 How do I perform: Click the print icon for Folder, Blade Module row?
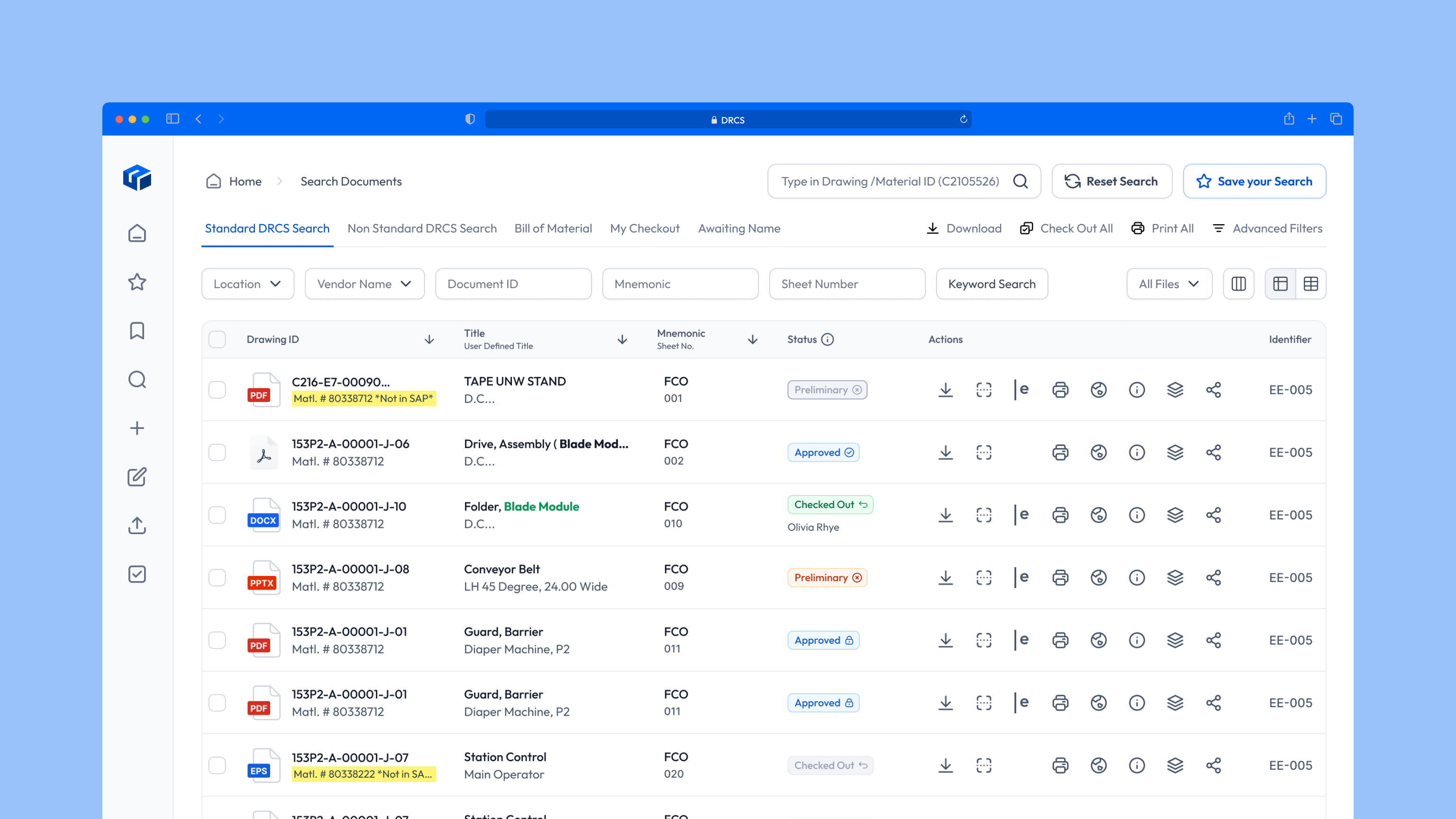(1060, 515)
